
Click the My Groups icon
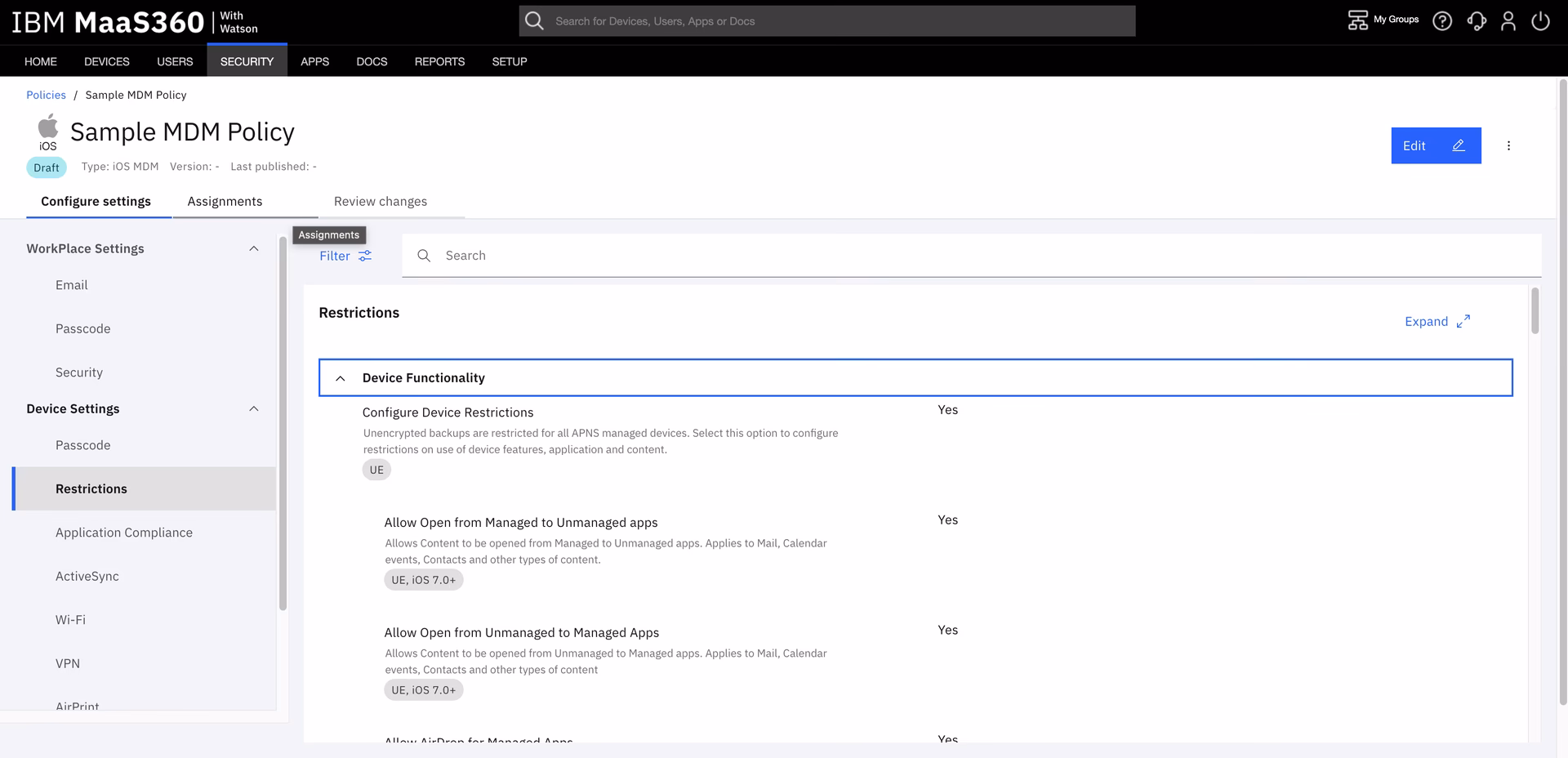click(1357, 20)
